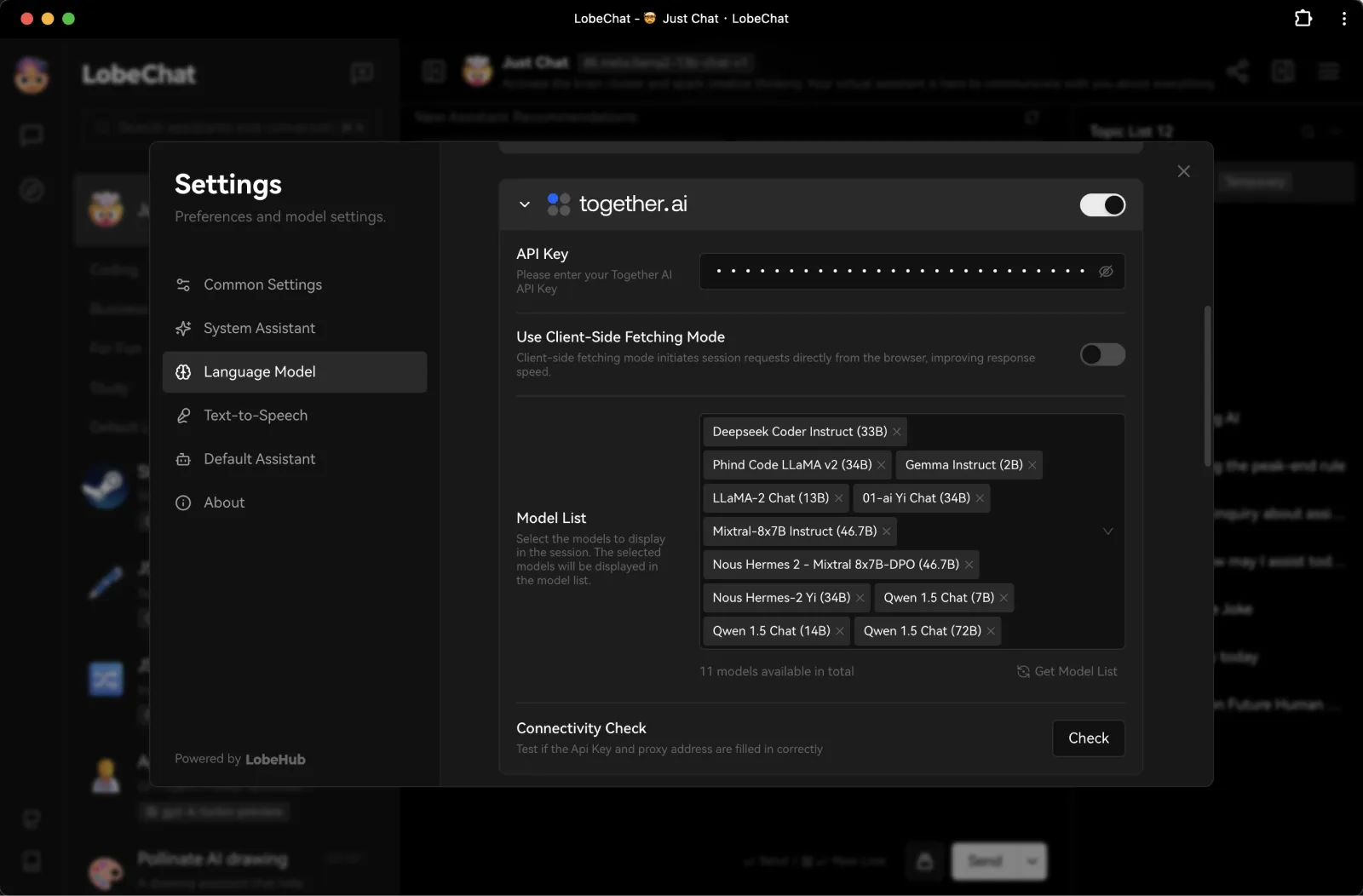Remove LLaMA-2 Chat (13B) model tag
1363x896 pixels.
click(x=839, y=498)
